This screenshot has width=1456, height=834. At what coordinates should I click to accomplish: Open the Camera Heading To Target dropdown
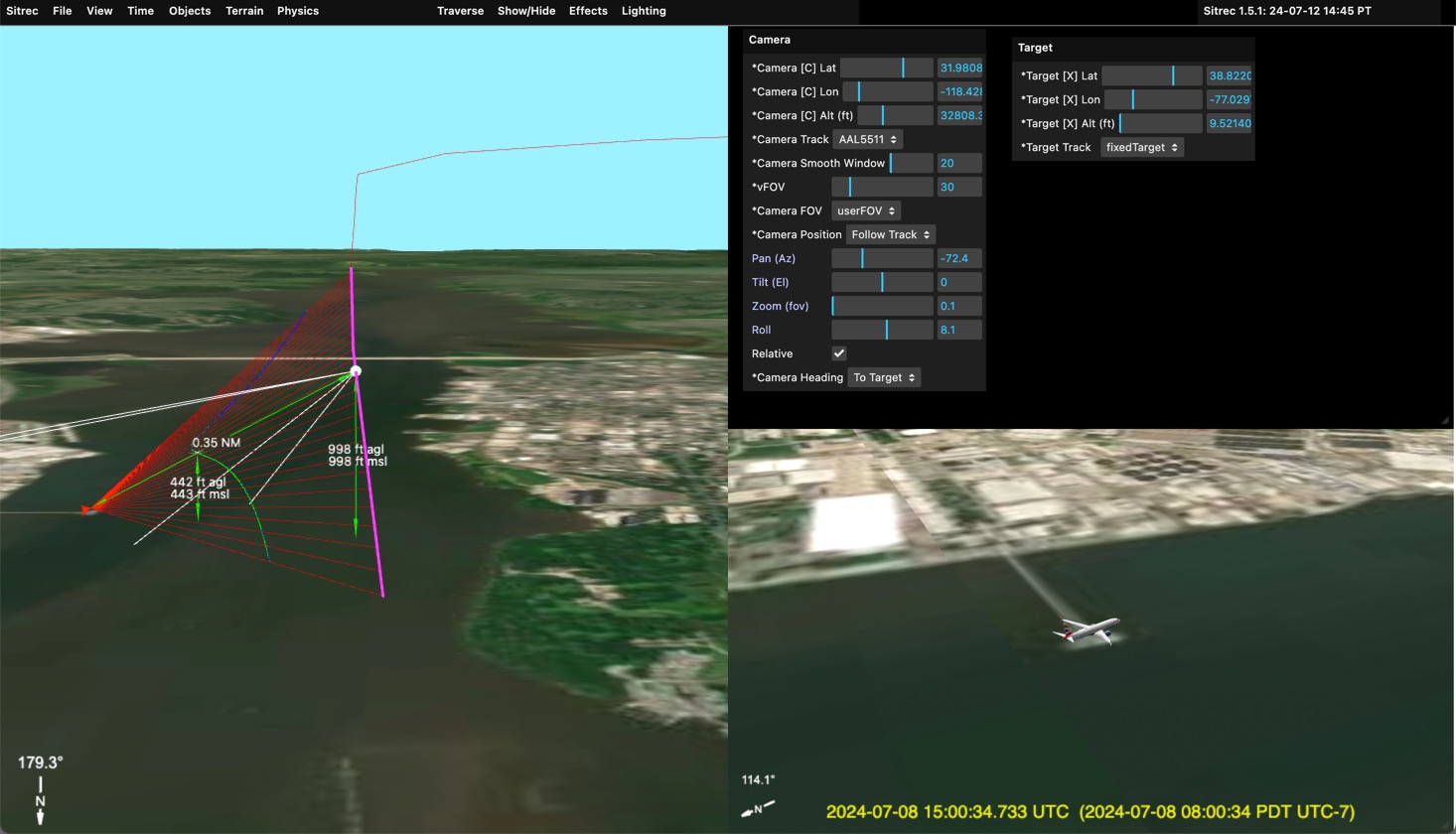(x=883, y=377)
